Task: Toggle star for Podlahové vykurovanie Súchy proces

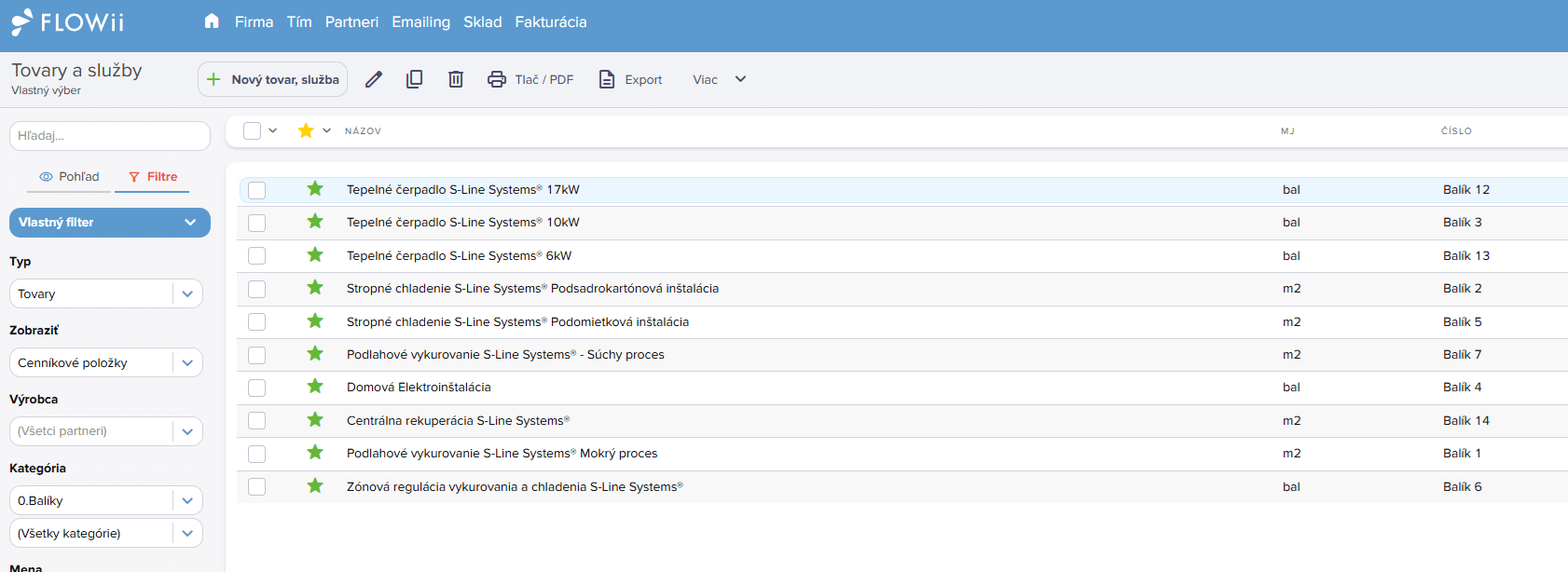Action: click(315, 354)
